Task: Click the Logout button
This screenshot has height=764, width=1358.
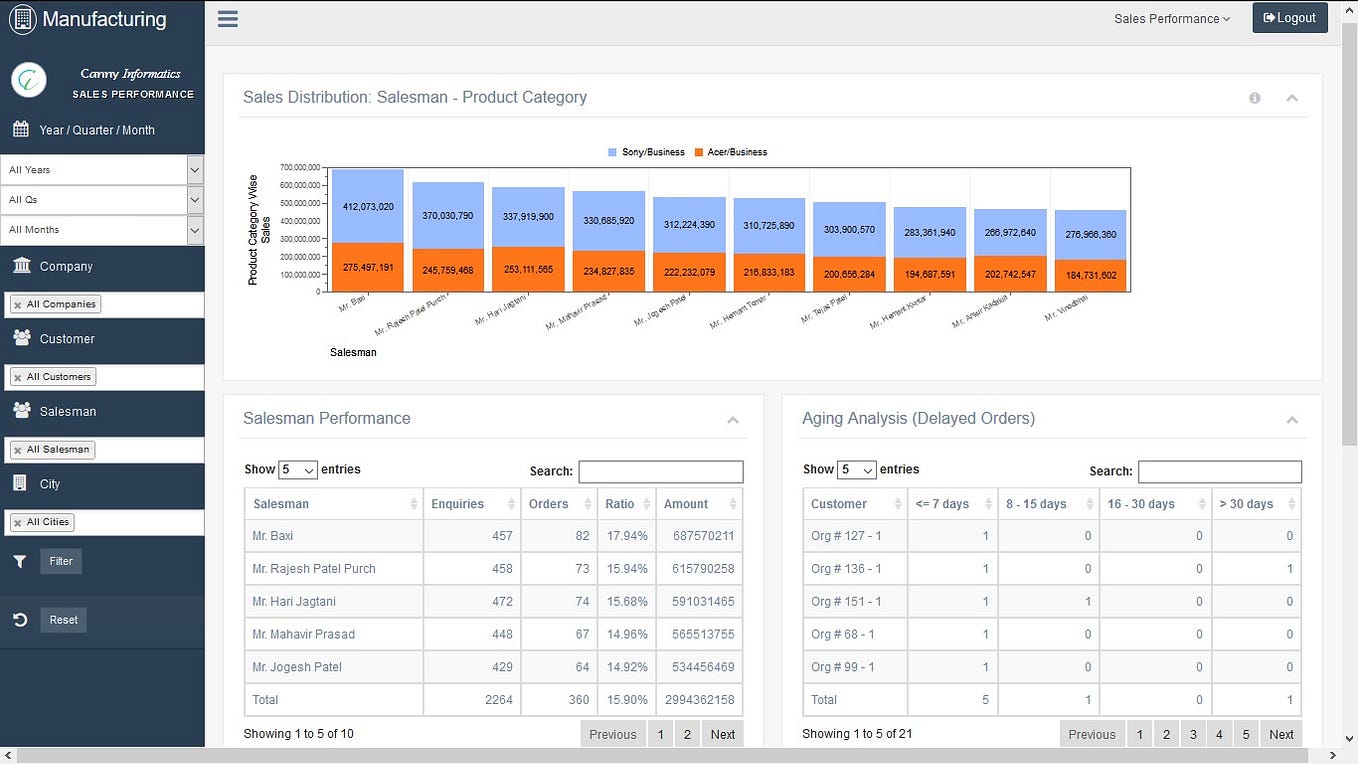Action: click(x=1290, y=17)
